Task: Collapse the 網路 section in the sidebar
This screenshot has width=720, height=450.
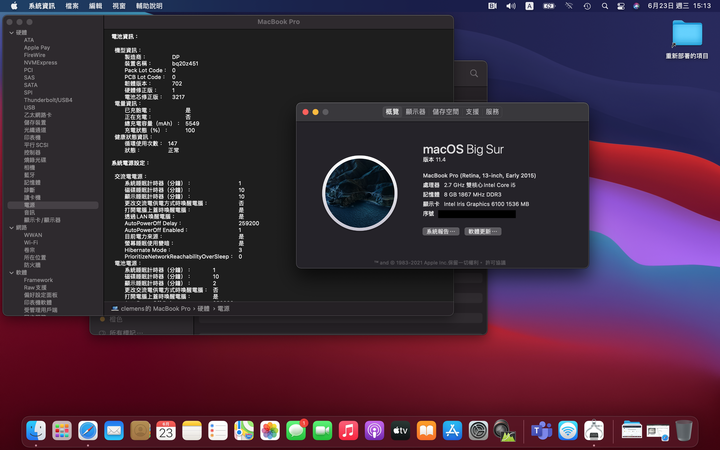Action: point(11,227)
